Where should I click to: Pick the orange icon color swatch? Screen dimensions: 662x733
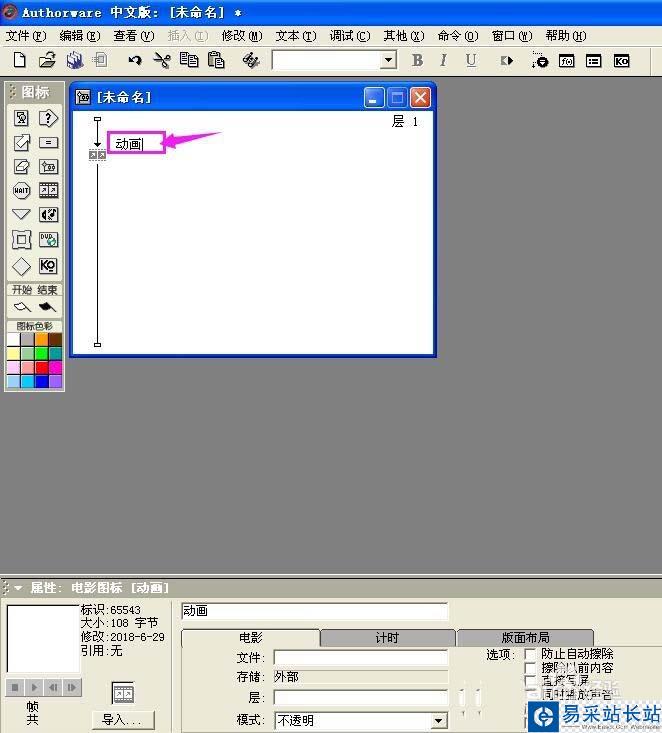click(41, 339)
